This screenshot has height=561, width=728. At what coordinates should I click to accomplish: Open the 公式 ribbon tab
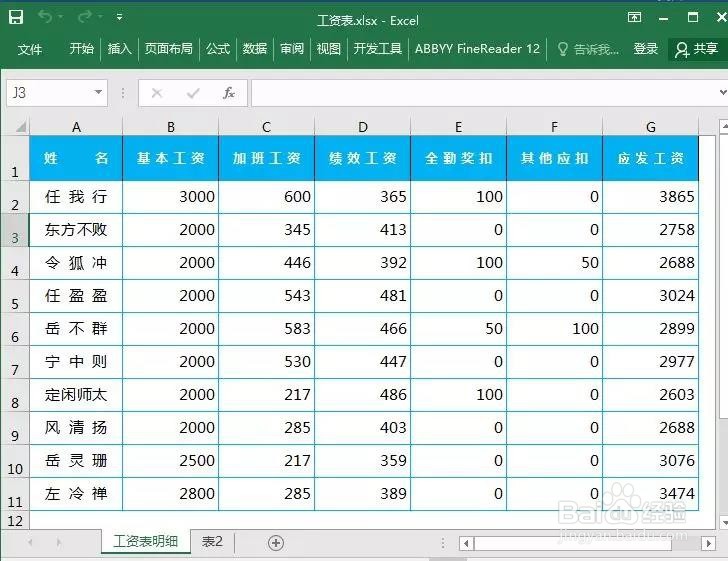pyautogui.click(x=218, y=49)
